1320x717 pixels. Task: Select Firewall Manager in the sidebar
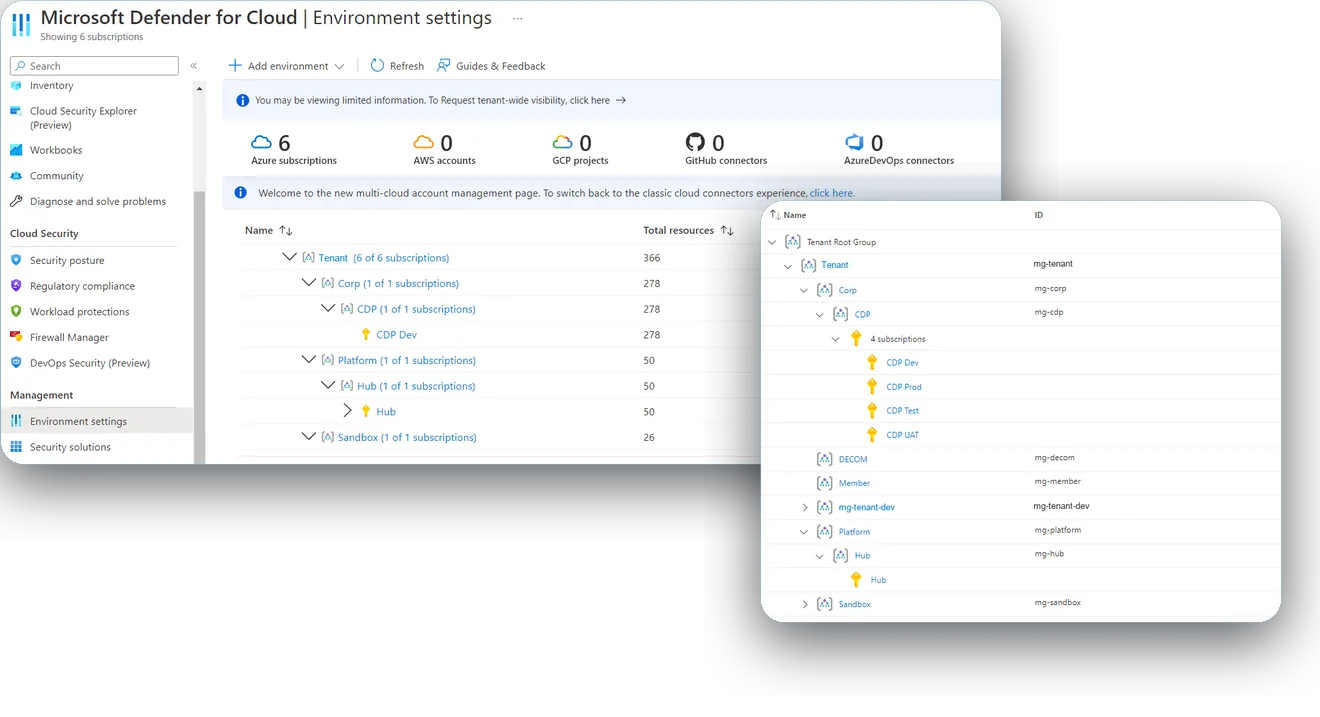click(69, 338)
